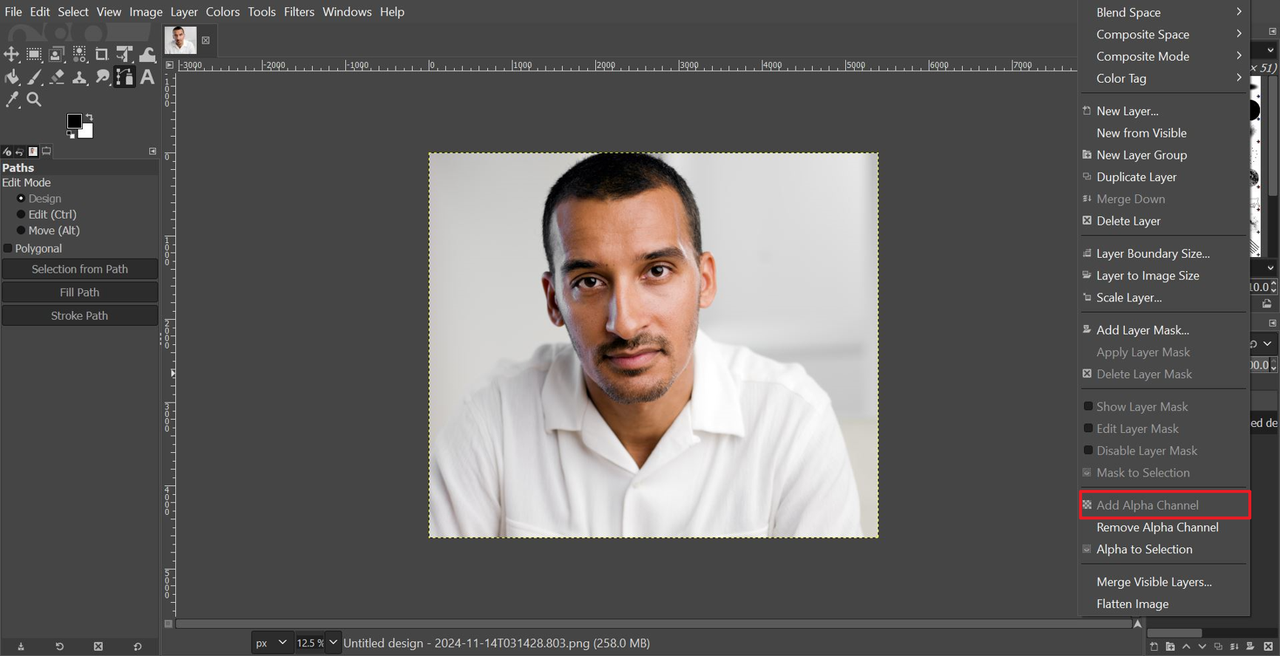Click the image thumbnail tab

pyautogui.click(x=181, y=40)
